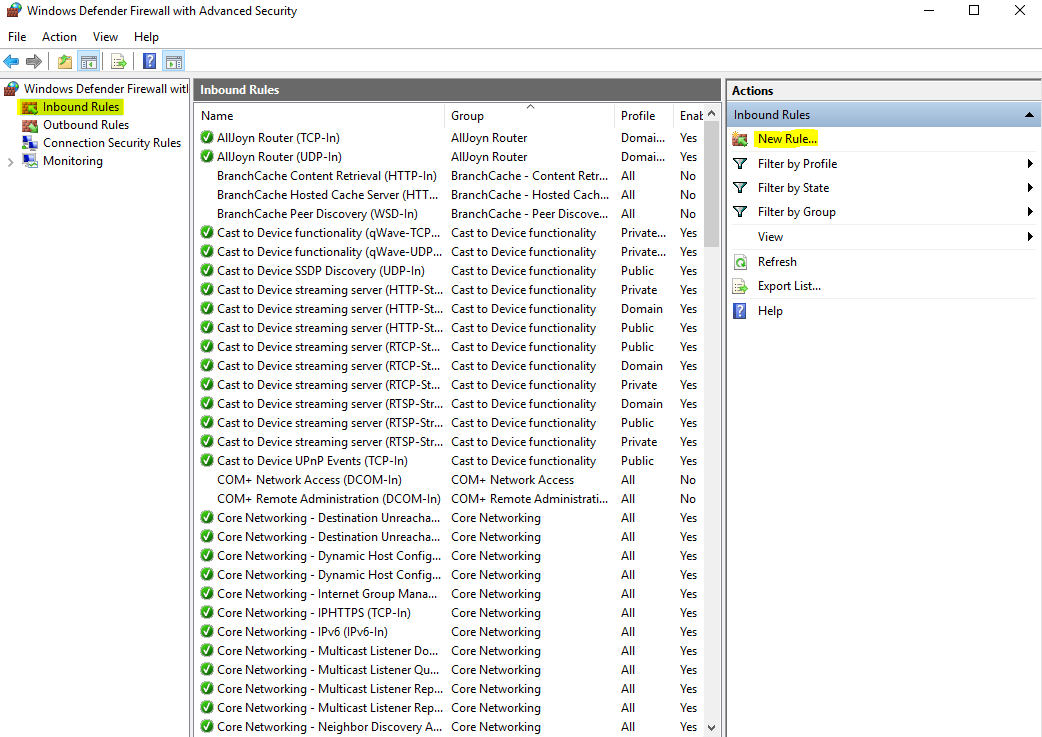Click the Outbound Rules tree icon
1042x737 pixels.
tap(30, 125)
